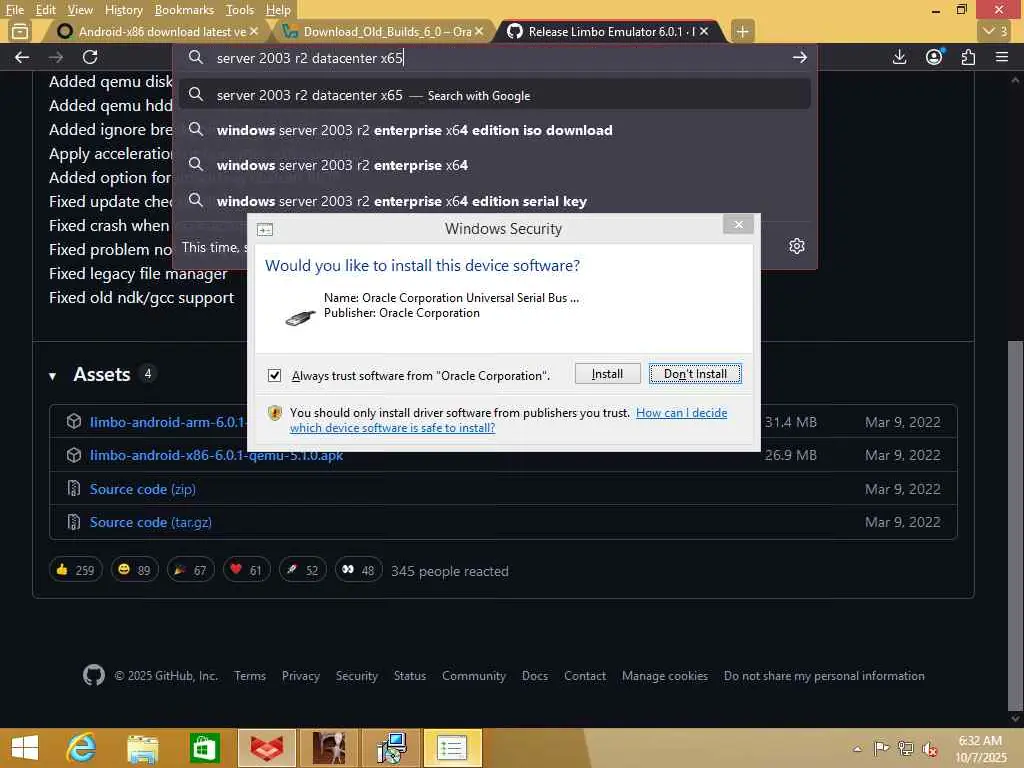The image size is (1024, 768).
Task: Open the Edit menu
Action: [x=45, y=10]
